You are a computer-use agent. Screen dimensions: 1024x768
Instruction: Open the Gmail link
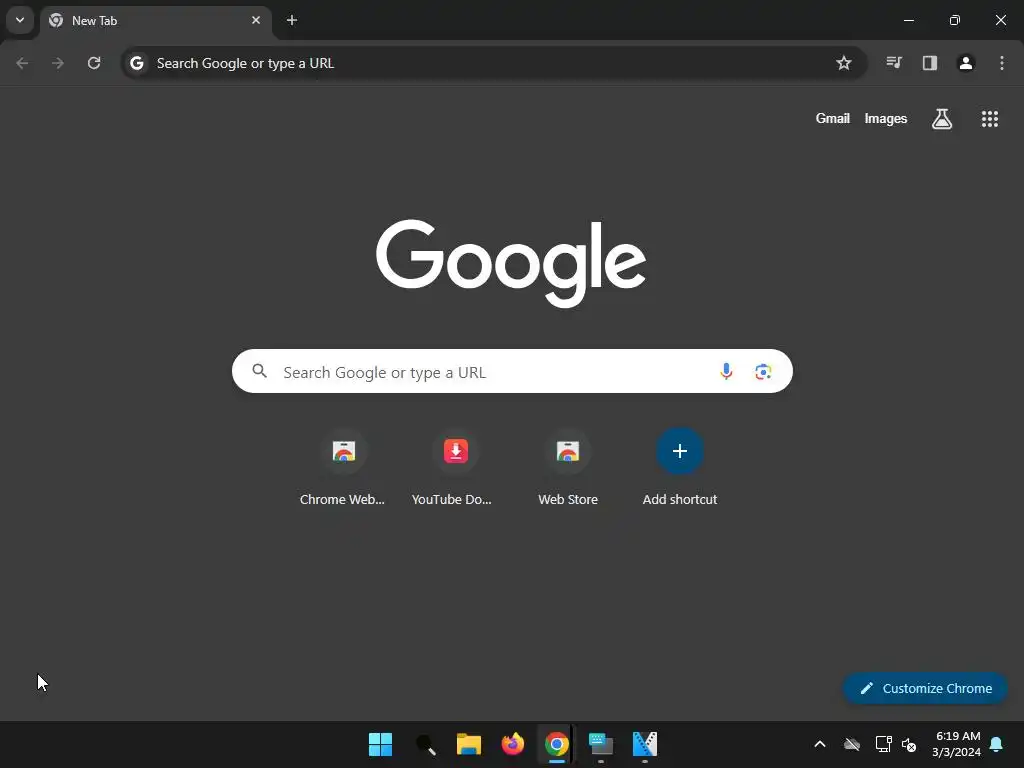pos(833,118)
